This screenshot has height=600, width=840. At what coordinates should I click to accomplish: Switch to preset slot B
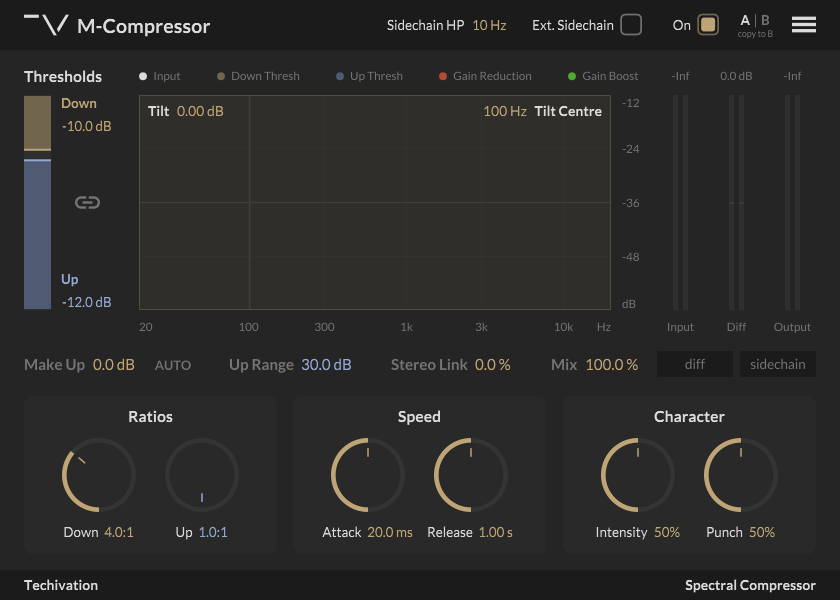765,20
